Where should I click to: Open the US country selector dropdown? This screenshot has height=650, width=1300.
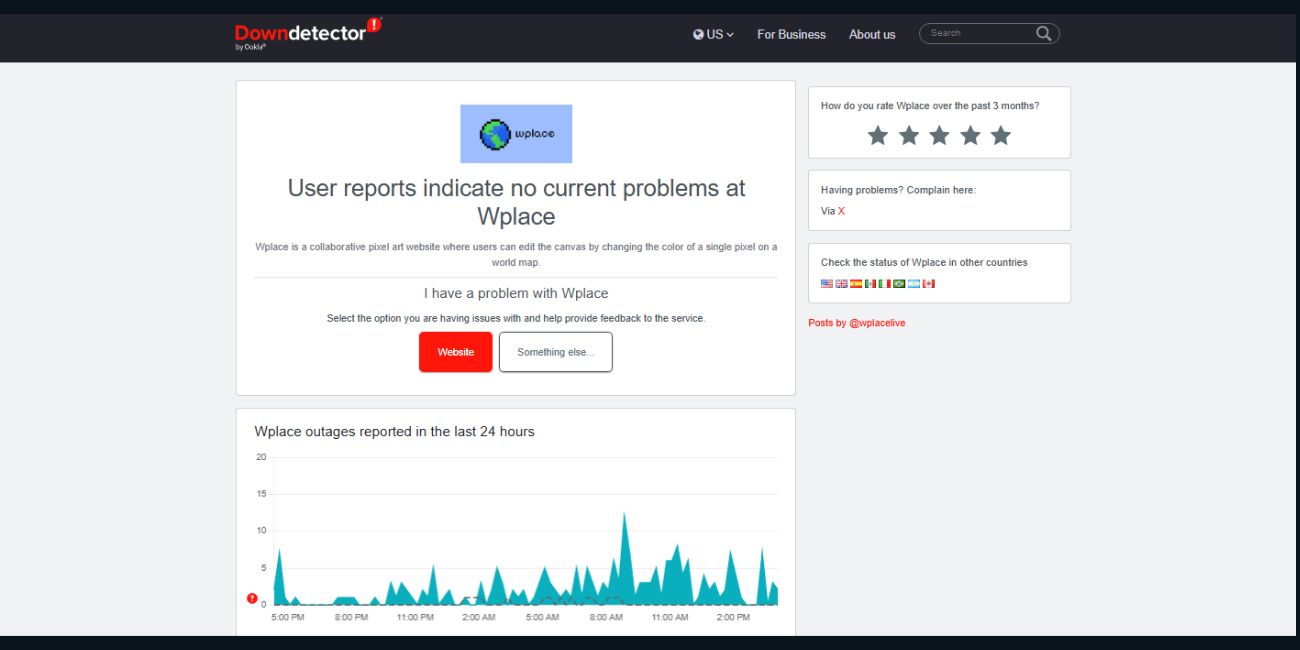(x=712, y=33)
